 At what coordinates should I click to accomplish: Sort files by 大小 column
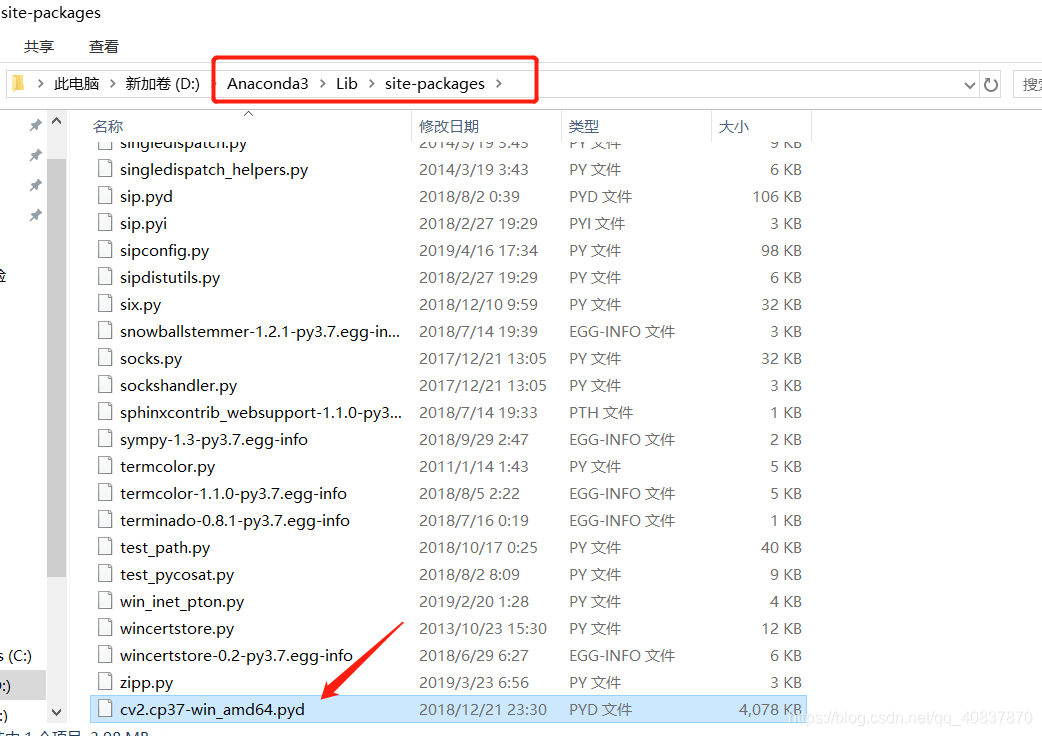(x=734, y=126)
